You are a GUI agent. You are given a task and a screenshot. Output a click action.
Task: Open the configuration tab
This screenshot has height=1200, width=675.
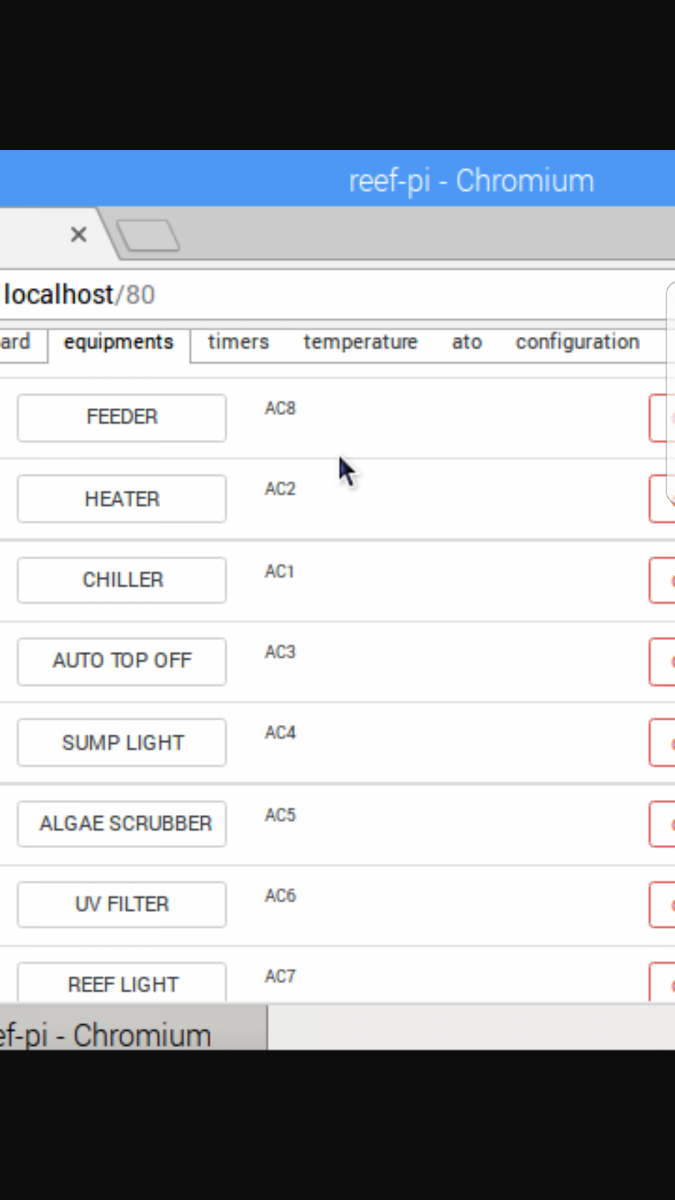577,342
